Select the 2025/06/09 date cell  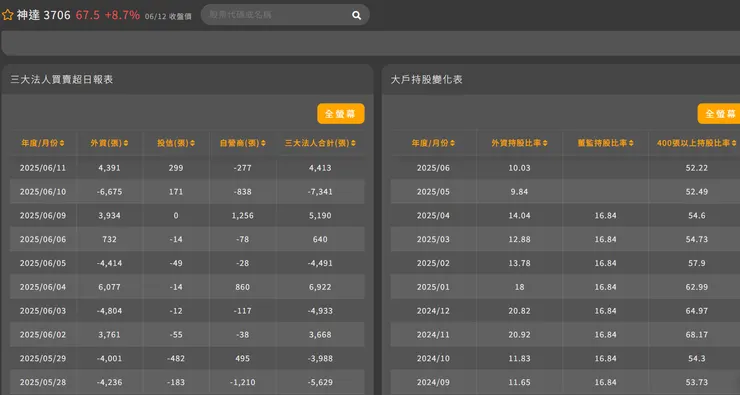tap(43, 216)
